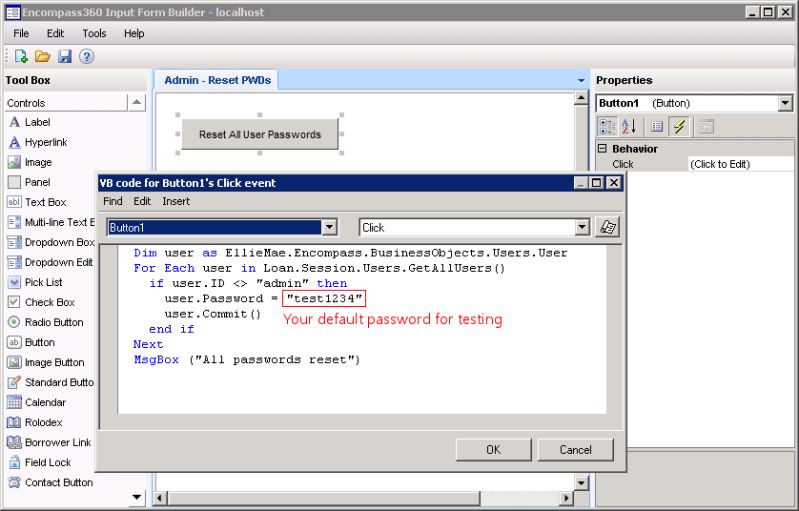The height and width of the screenshot is (511, 799).
Task: Open the Tools menu
Action: [94, 34]
